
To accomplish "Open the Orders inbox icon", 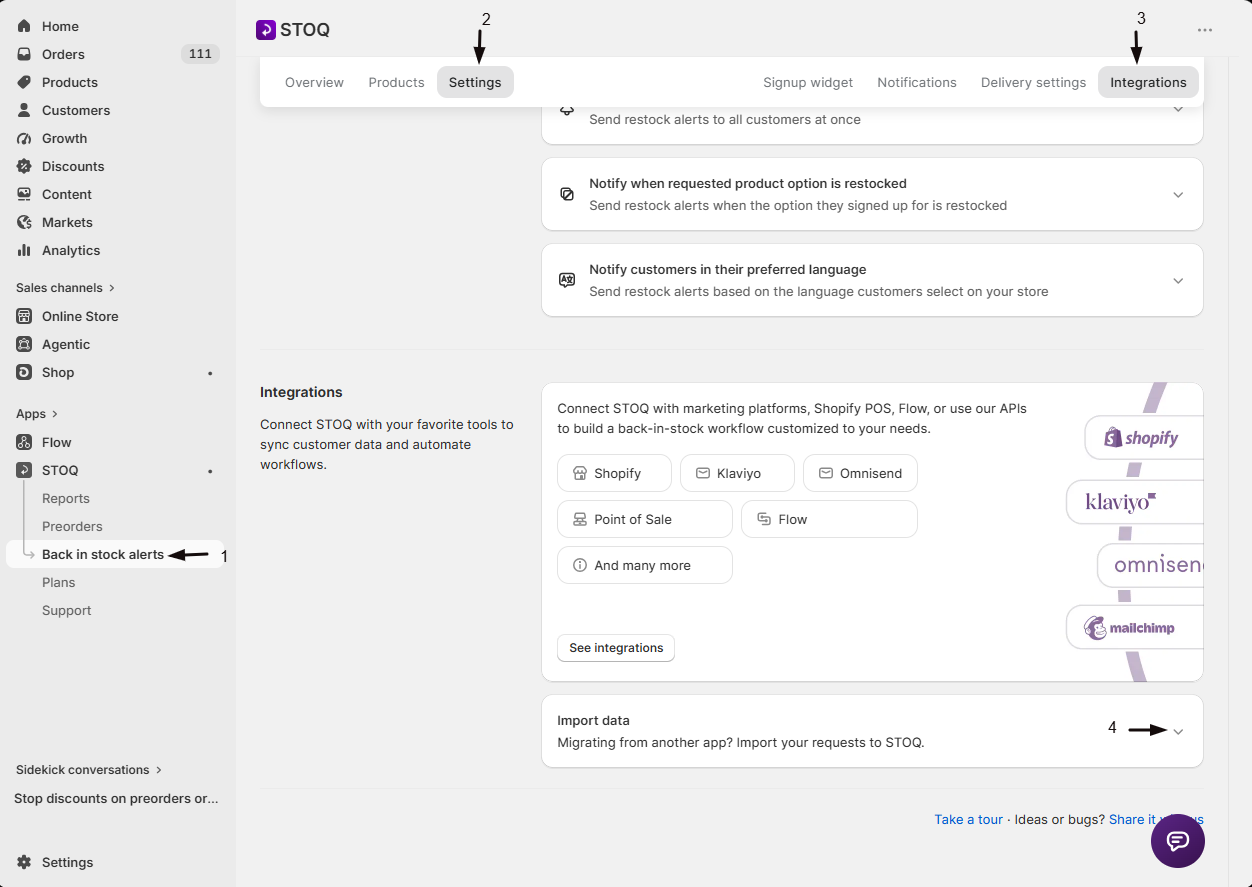I will point(24,54).
